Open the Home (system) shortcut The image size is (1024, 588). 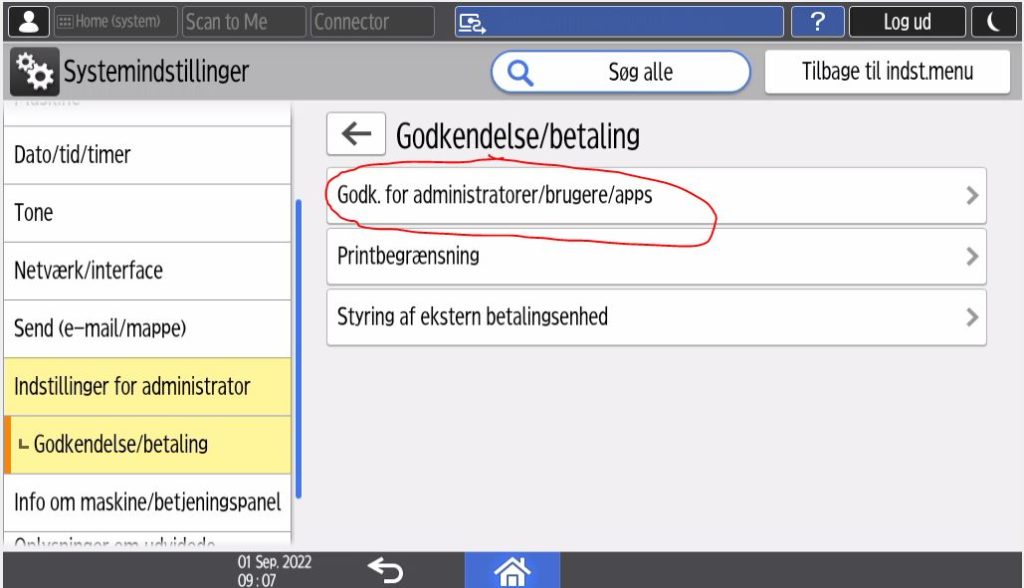click(115, 22)
